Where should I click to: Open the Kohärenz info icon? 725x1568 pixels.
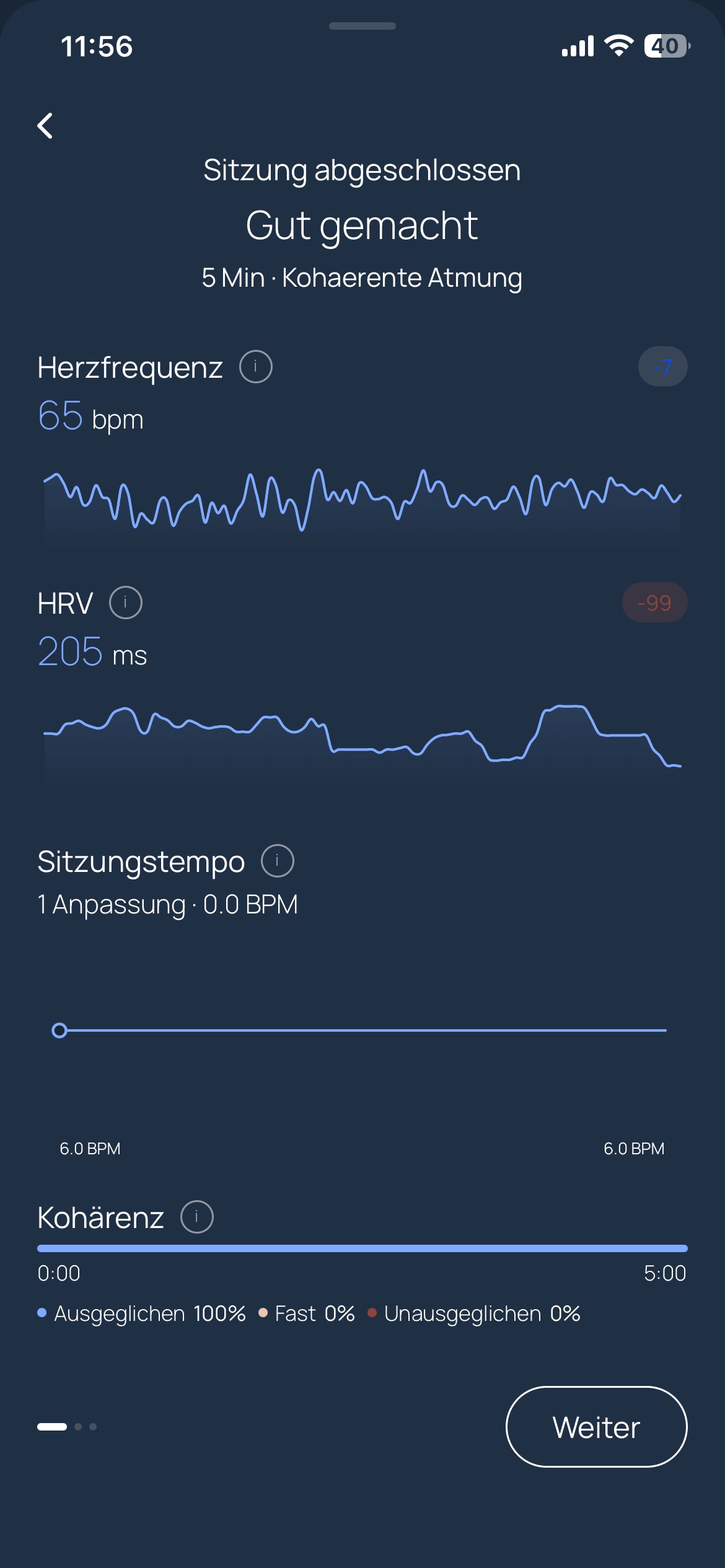coord(197,1217)
